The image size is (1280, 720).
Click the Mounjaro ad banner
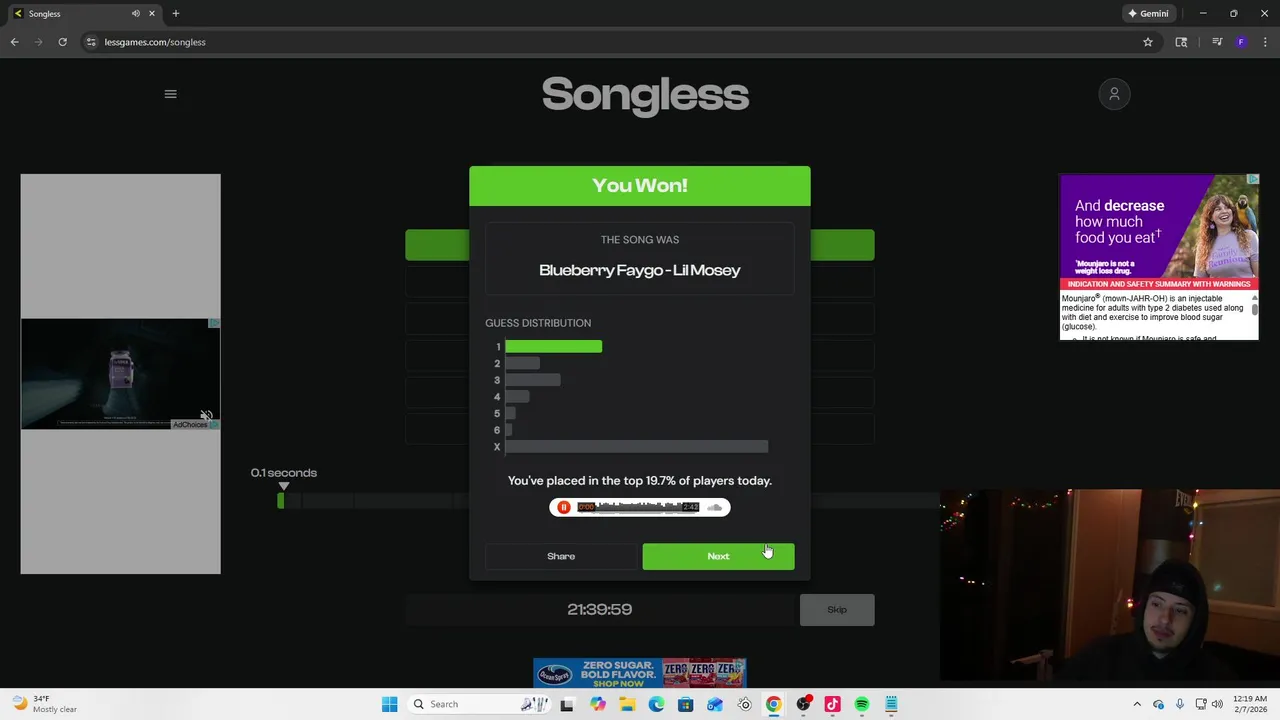coord(1159,257)
